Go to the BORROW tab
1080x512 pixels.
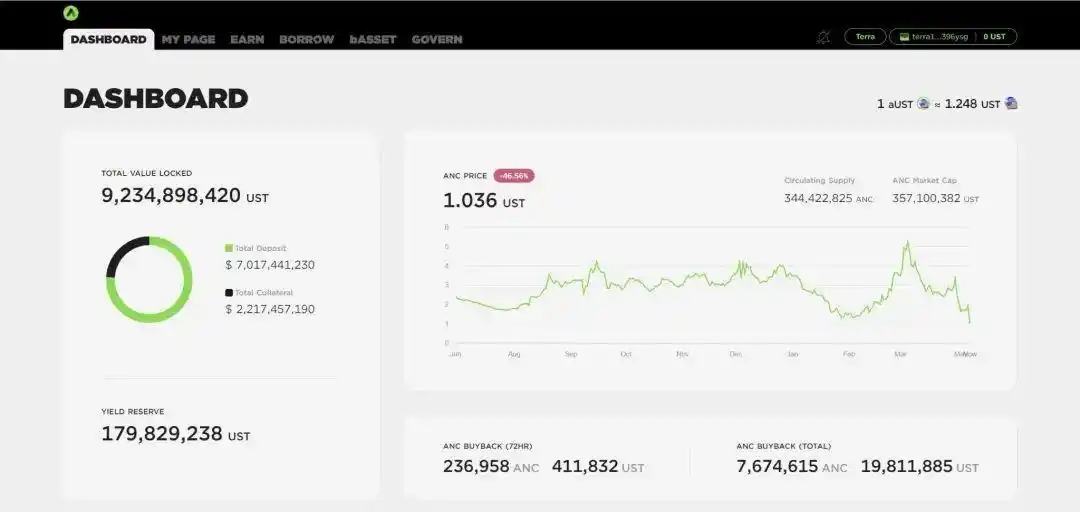tap(307, 39)
